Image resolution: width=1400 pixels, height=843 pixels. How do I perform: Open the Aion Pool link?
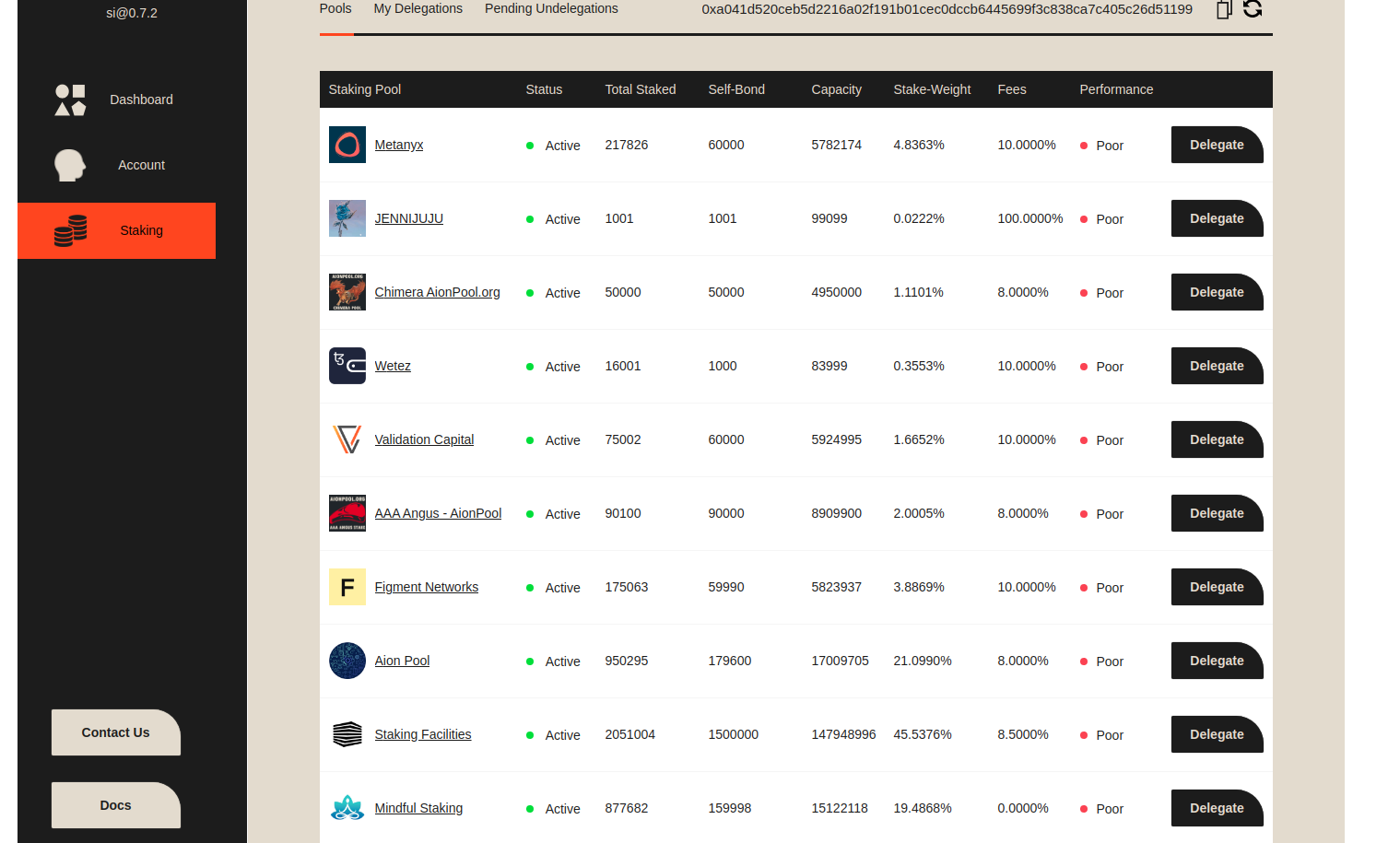402,661
